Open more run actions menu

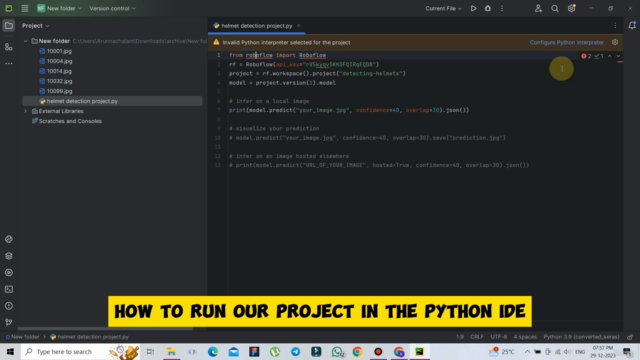tap(502, 8)
